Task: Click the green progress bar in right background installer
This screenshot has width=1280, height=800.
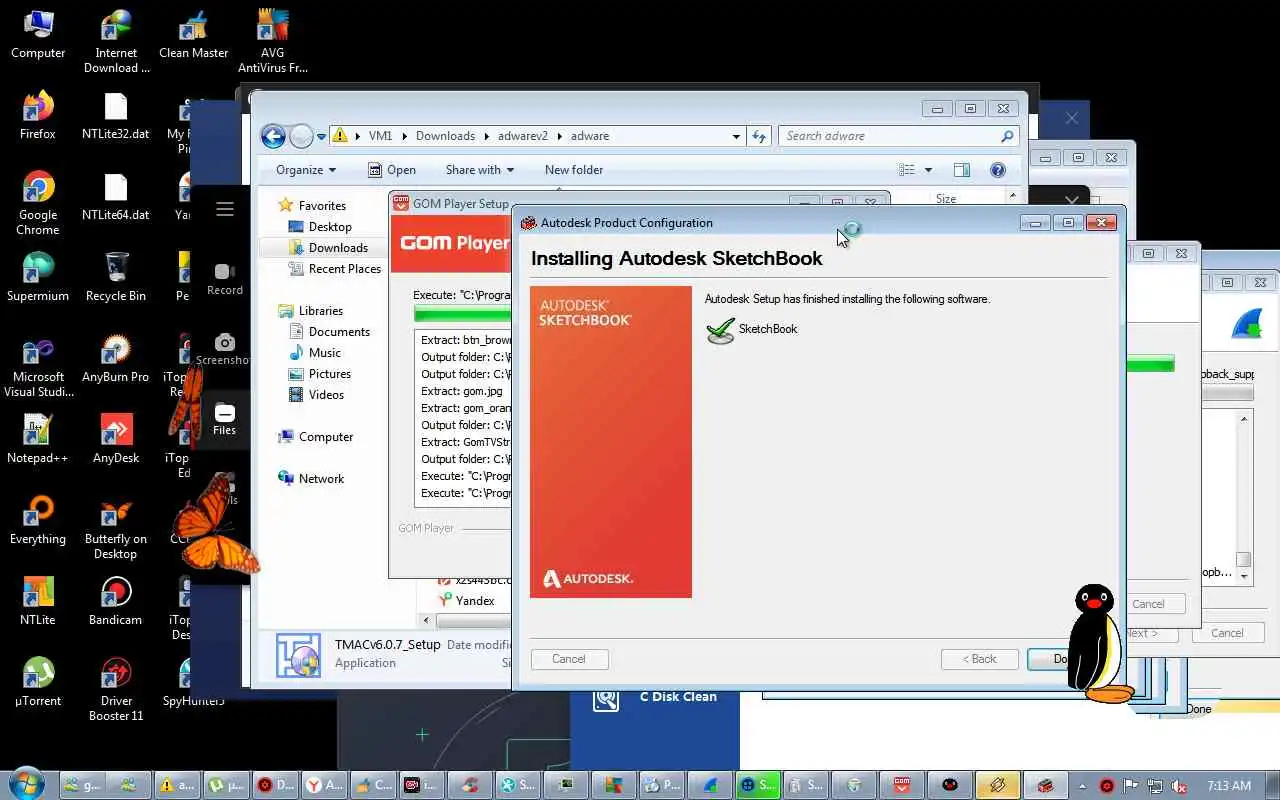Action: coord(1150,365)
